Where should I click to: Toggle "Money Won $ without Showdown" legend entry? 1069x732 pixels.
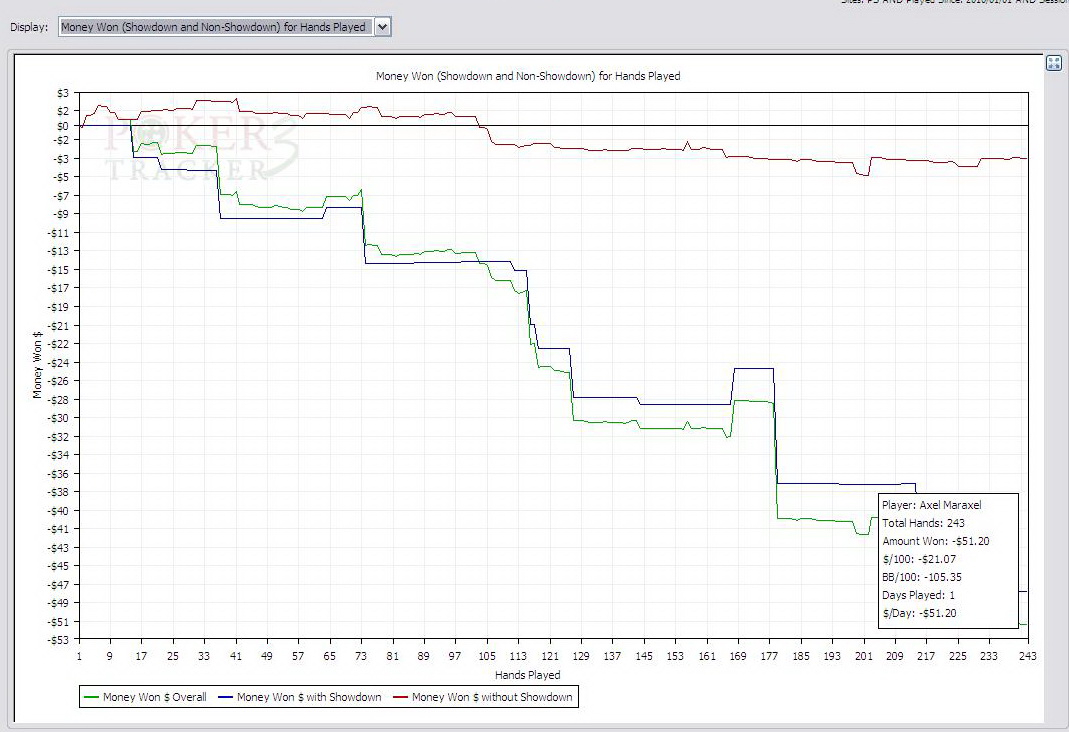492,697
